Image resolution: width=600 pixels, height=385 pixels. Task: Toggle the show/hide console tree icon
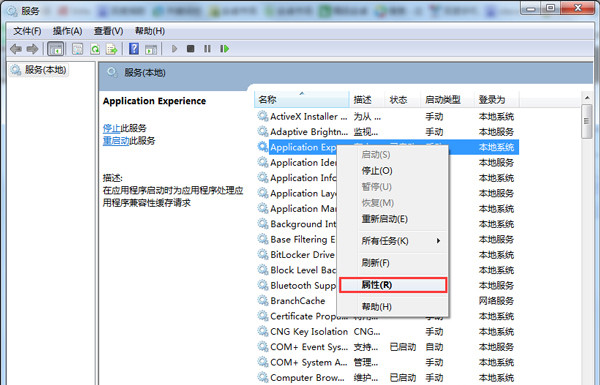click(x=55, y=49)
